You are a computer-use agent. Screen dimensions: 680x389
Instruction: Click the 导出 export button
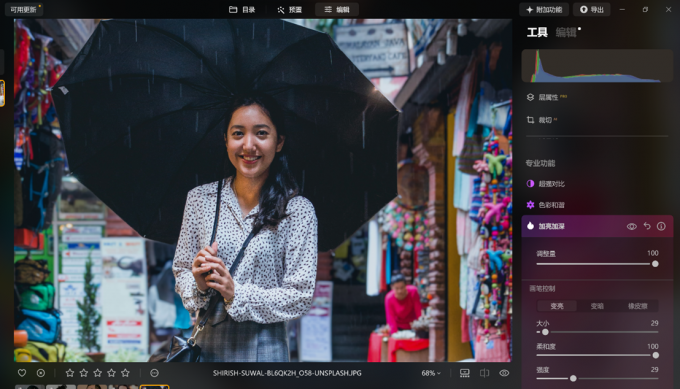pyautogui.click(x=592, y=10)
